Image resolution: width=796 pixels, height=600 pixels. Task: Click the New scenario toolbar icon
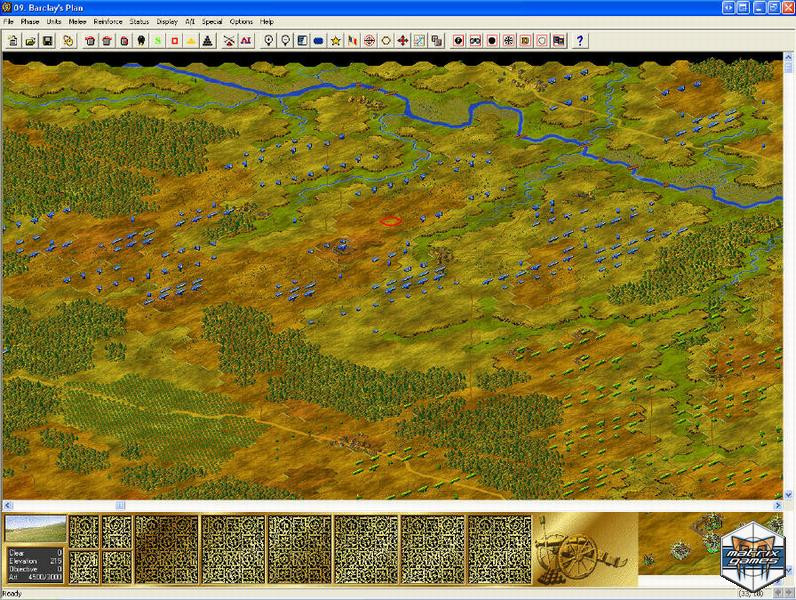pos(13,41)
